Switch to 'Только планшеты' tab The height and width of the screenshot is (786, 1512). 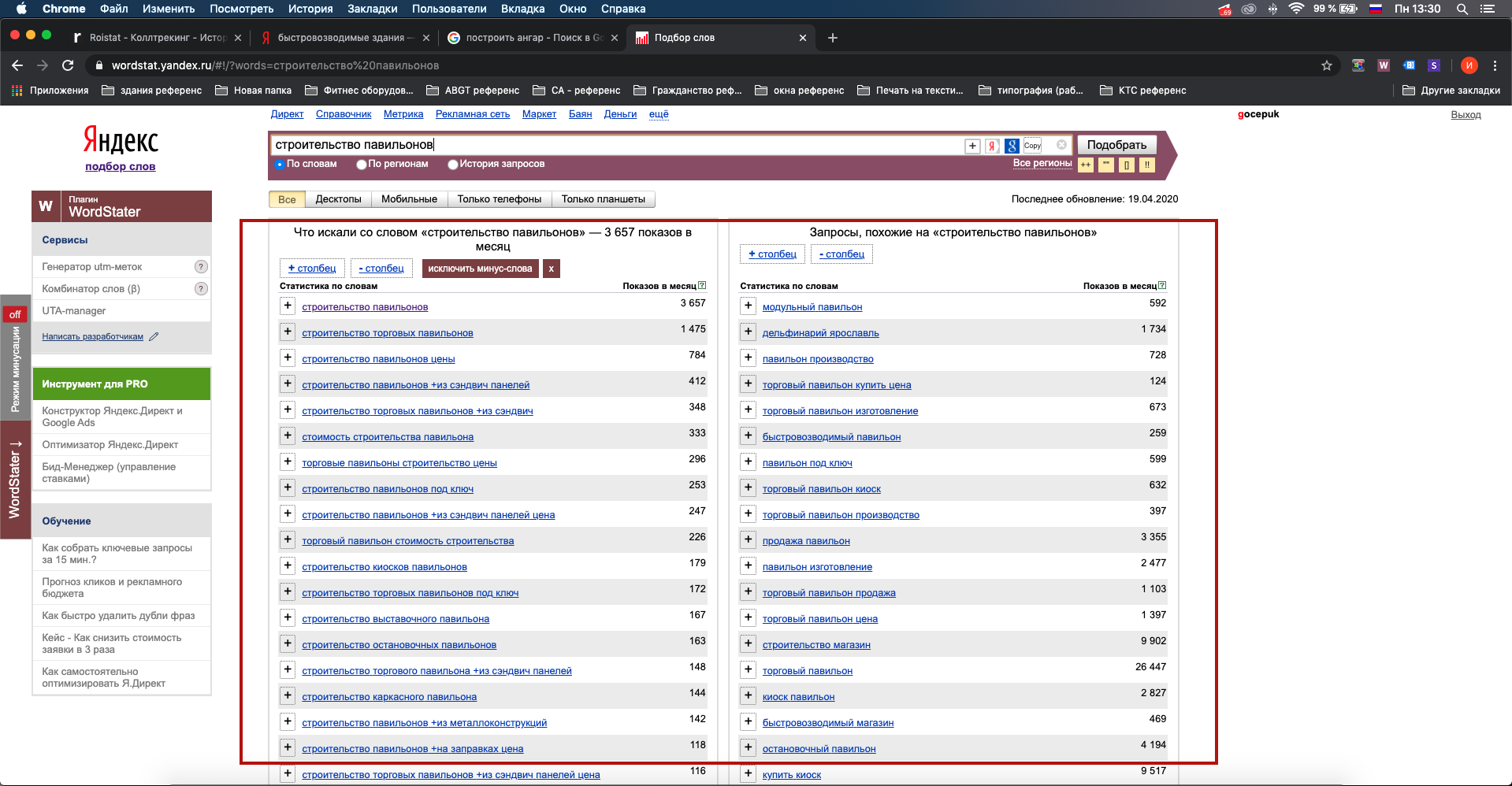pos(604,199)
